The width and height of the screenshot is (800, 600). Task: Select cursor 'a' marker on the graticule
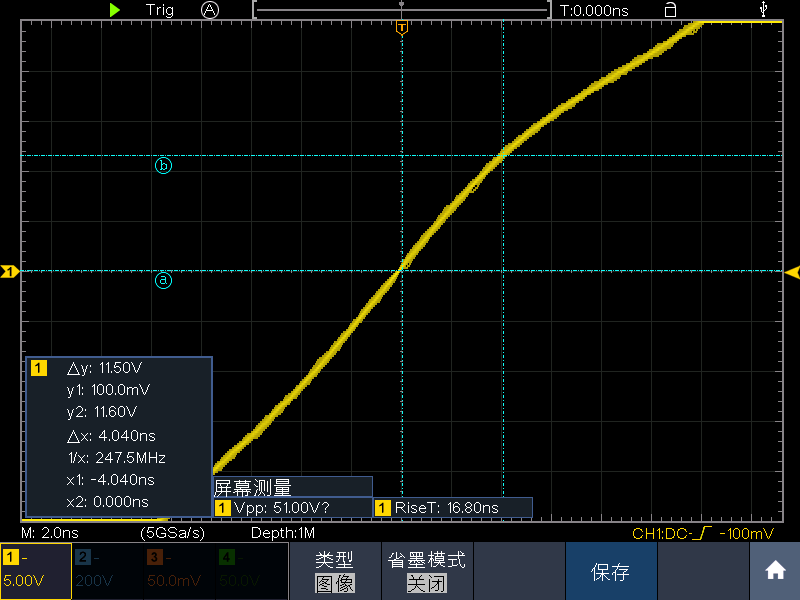point(164,281)
